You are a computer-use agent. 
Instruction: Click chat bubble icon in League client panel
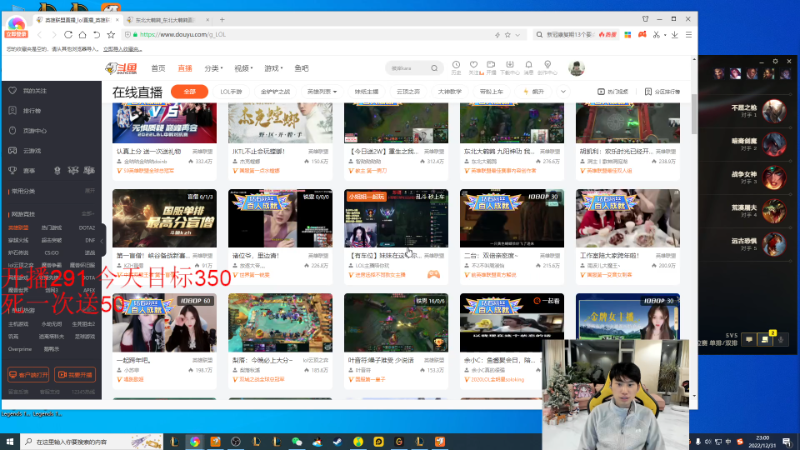click(x=749, y=339)
